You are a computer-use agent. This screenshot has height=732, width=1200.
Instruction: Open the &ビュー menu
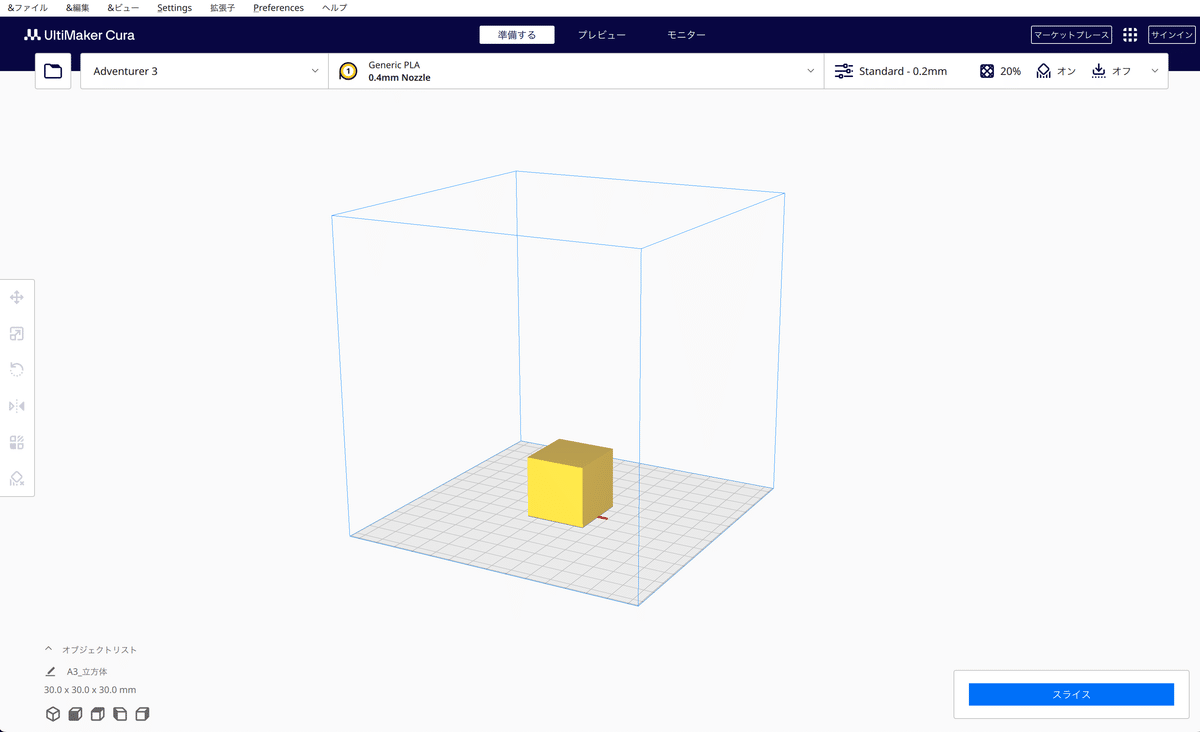(123, 8)
